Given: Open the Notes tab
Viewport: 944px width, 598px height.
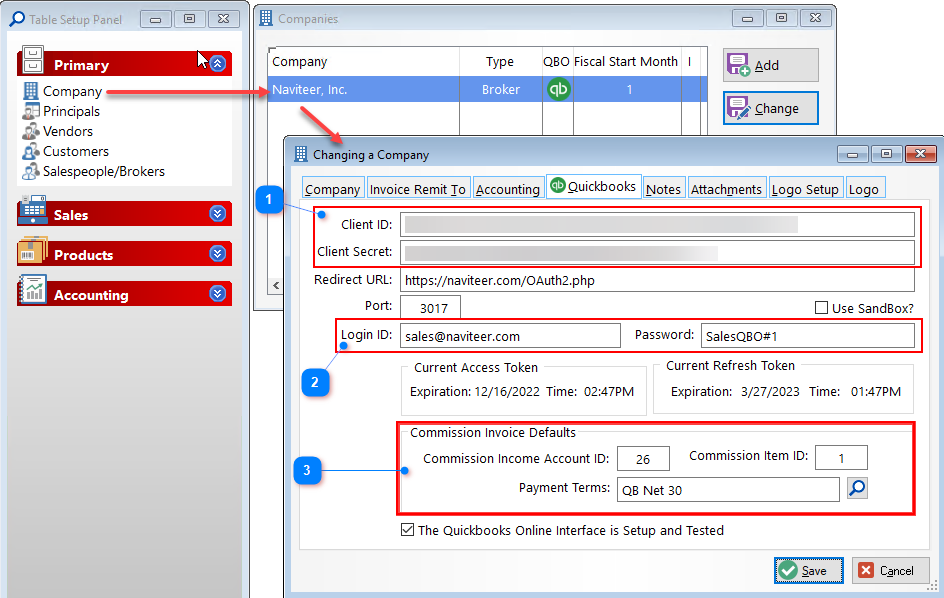Looking at the screenshot, I should tap(663, 189).
